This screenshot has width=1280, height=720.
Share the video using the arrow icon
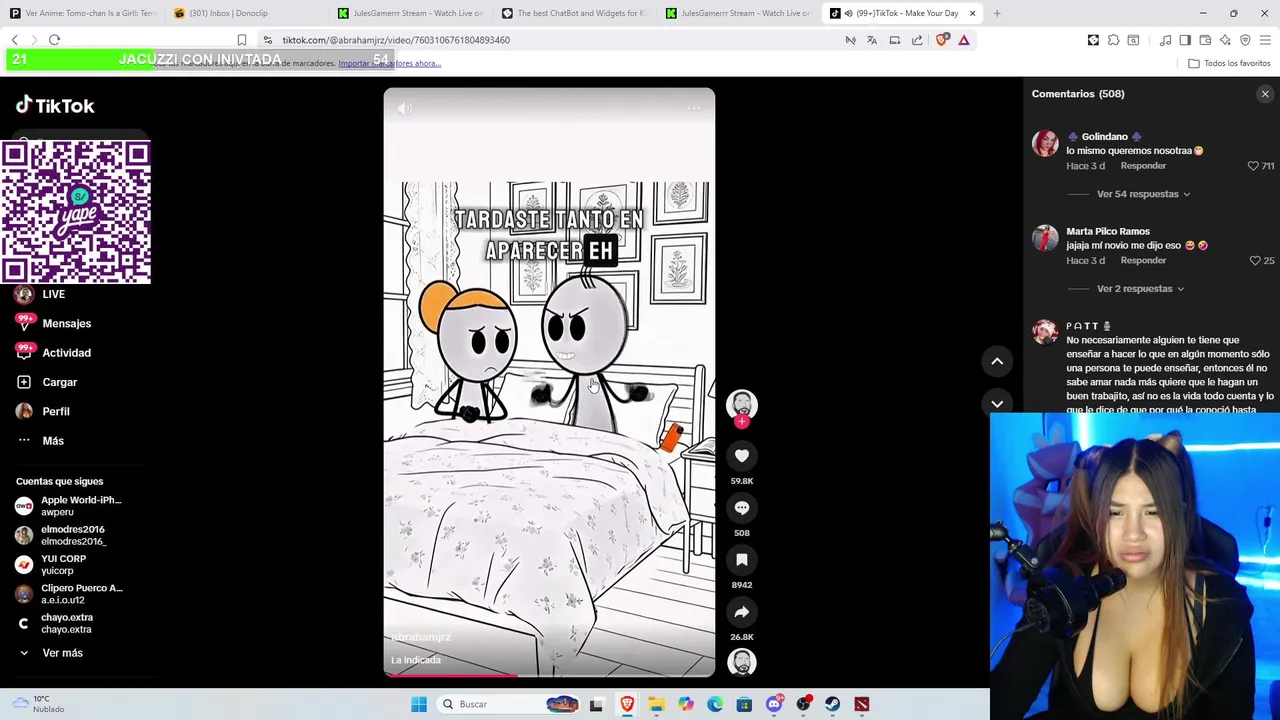point(742,612)
